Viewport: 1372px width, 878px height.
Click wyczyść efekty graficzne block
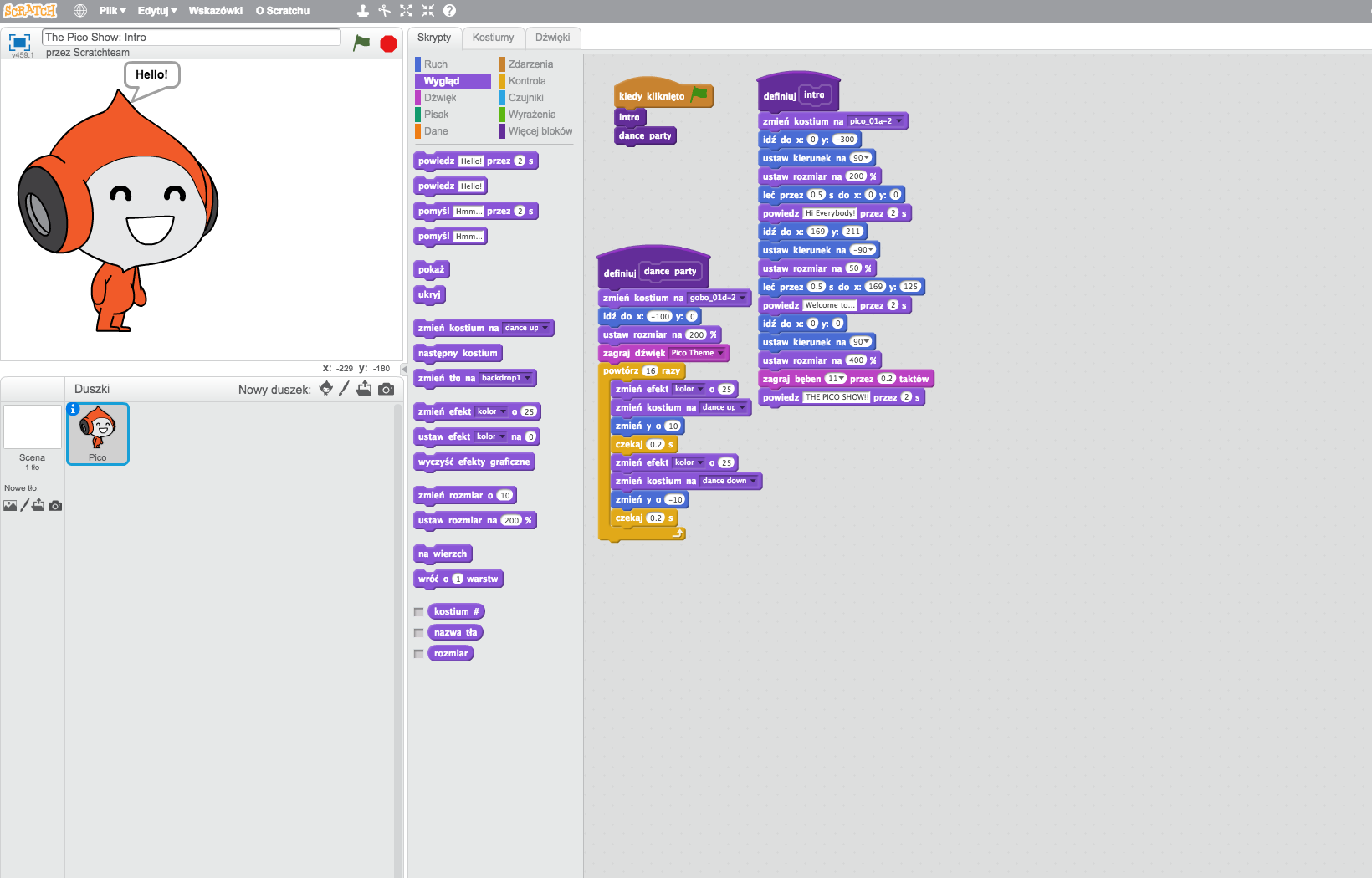click(474, 462)
